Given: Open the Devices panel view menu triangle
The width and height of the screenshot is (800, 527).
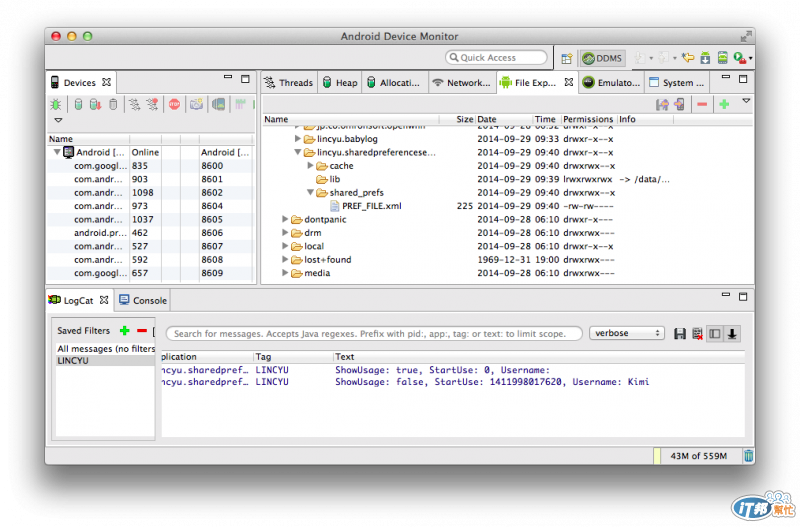Looking at the screenshot, I should (x=58, y=120).
